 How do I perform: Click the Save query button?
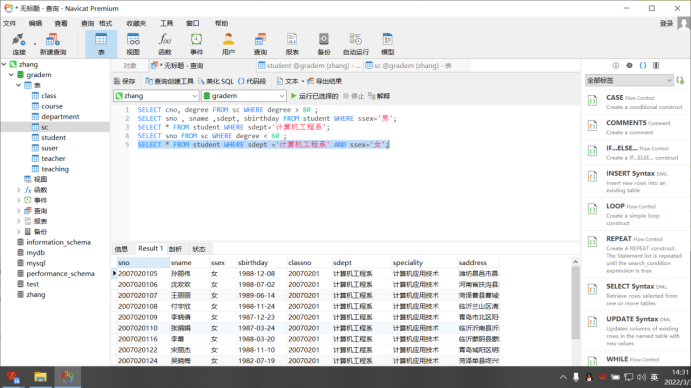[x=124, y=81]
